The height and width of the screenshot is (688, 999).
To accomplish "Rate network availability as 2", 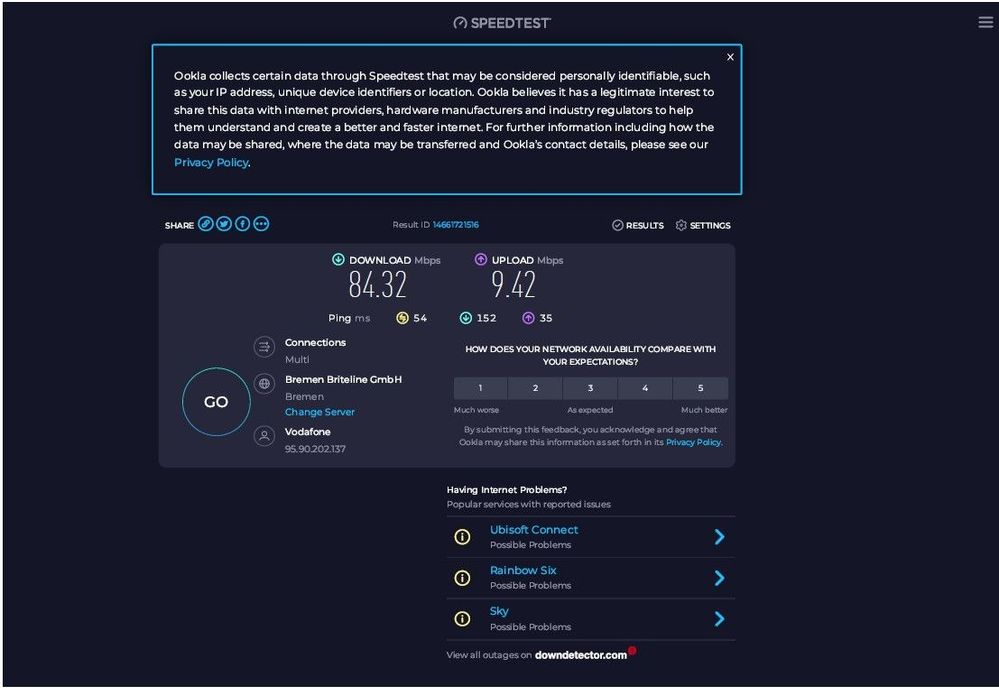I will [x=535, y=388].
